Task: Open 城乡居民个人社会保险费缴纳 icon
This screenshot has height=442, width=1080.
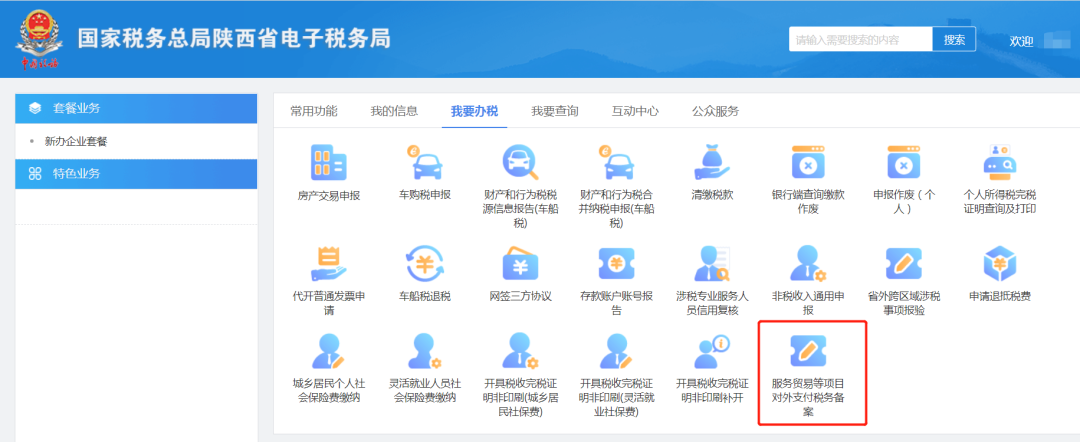Action: [x=328, y=351]
